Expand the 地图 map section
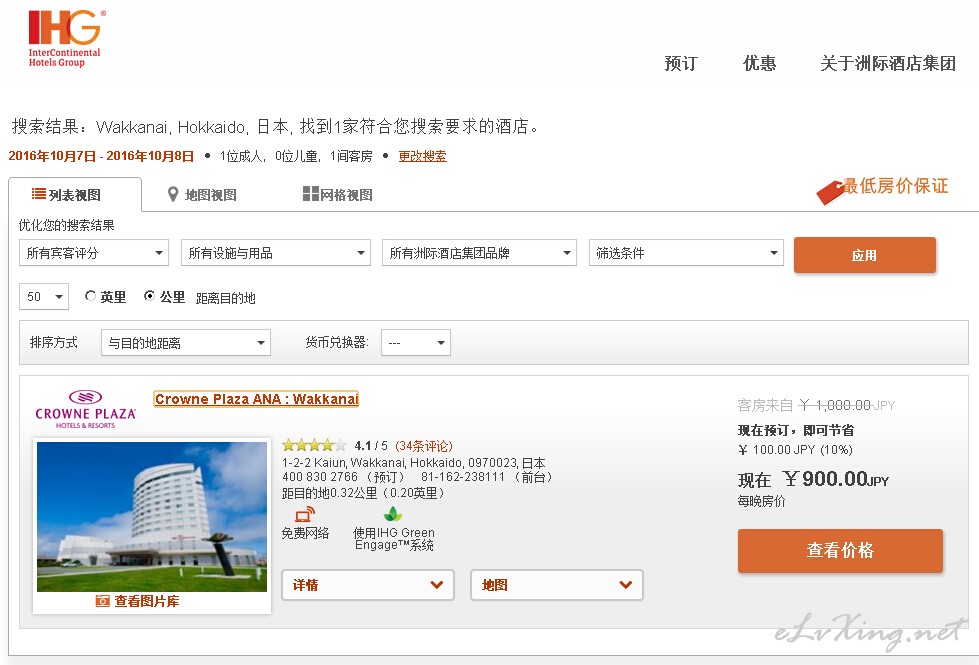This screenshot has height=665, width=979. 557,585
